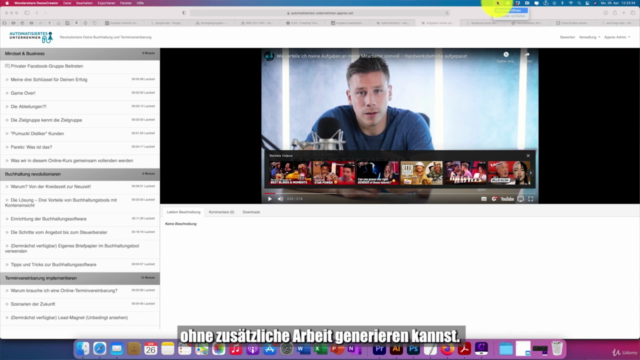Launch Adobe Illustrator from the Dock
Screen dimensions: 640x360
[396, 349]
